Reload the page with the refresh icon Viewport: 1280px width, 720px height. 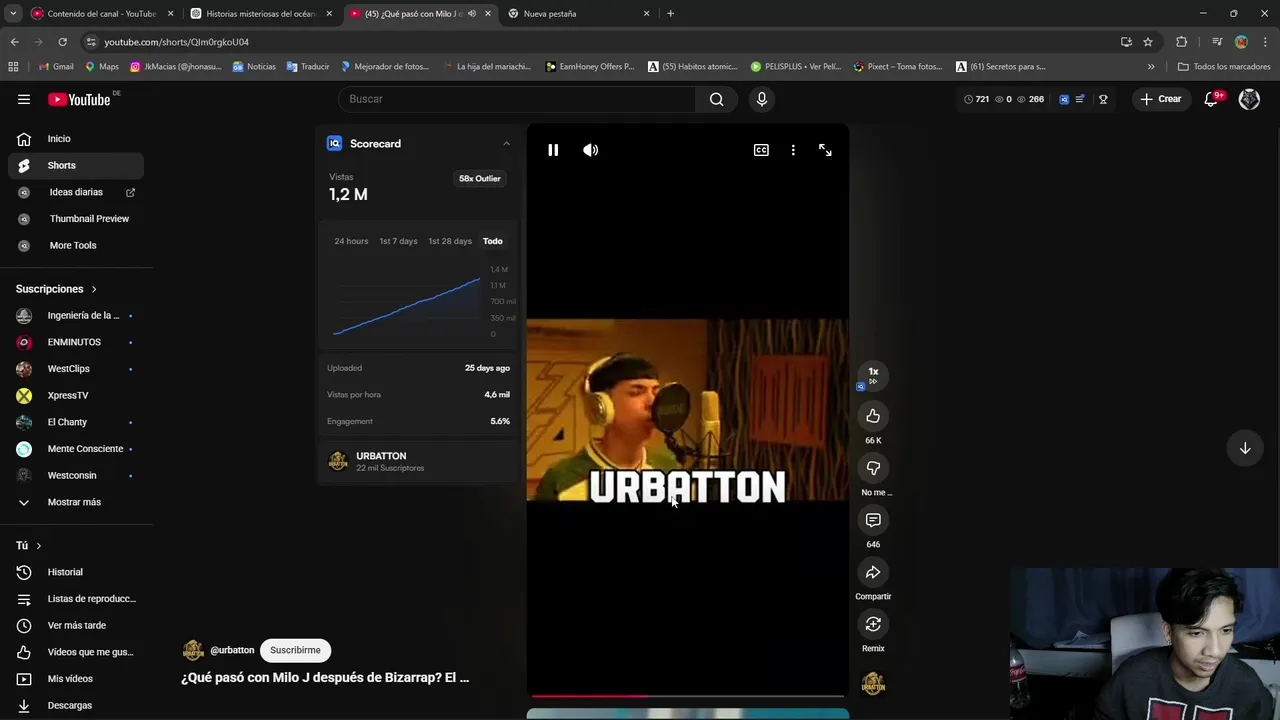(62, 42)
